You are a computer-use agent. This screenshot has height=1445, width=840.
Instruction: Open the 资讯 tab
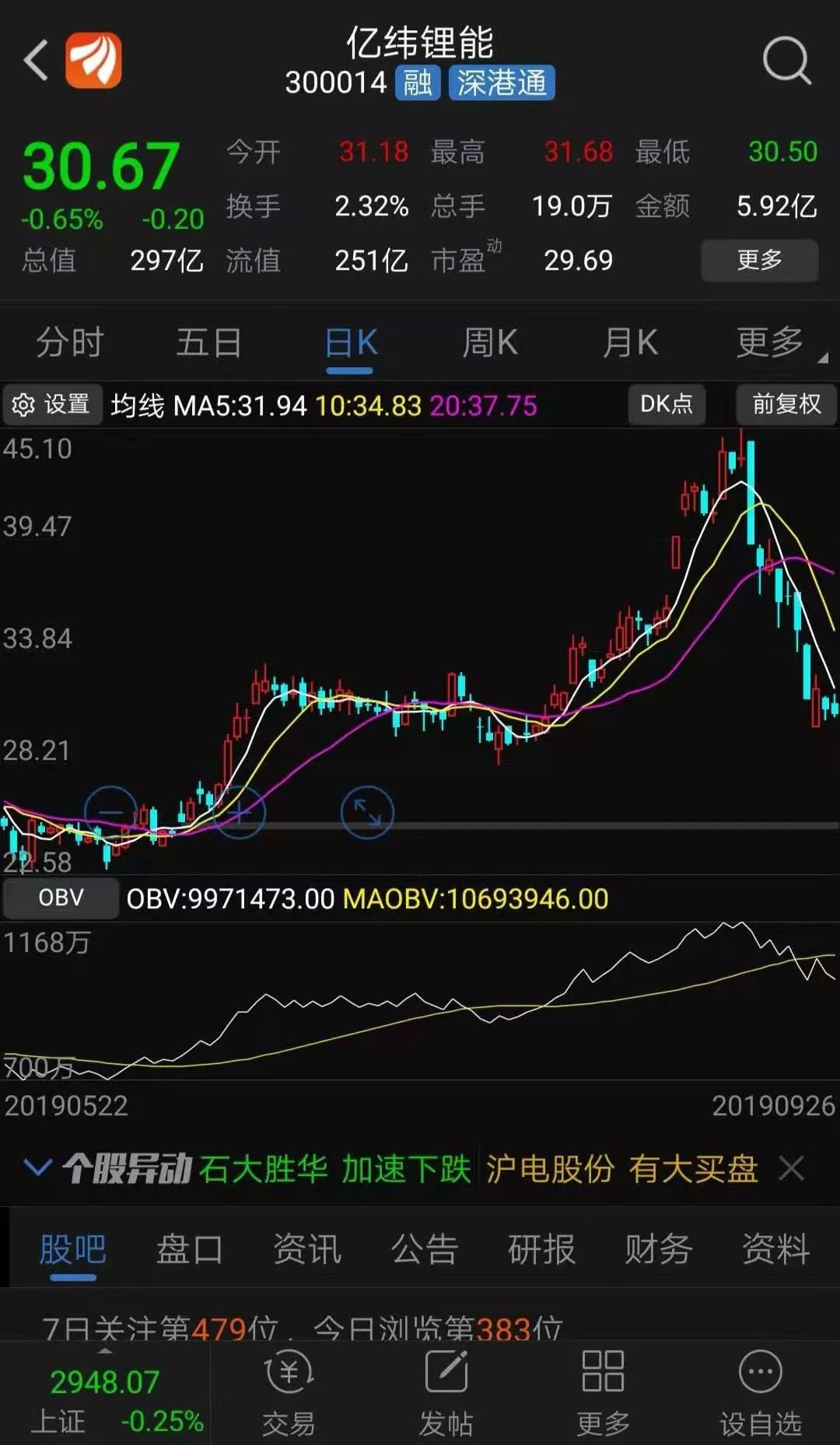tap(307, 1250)
